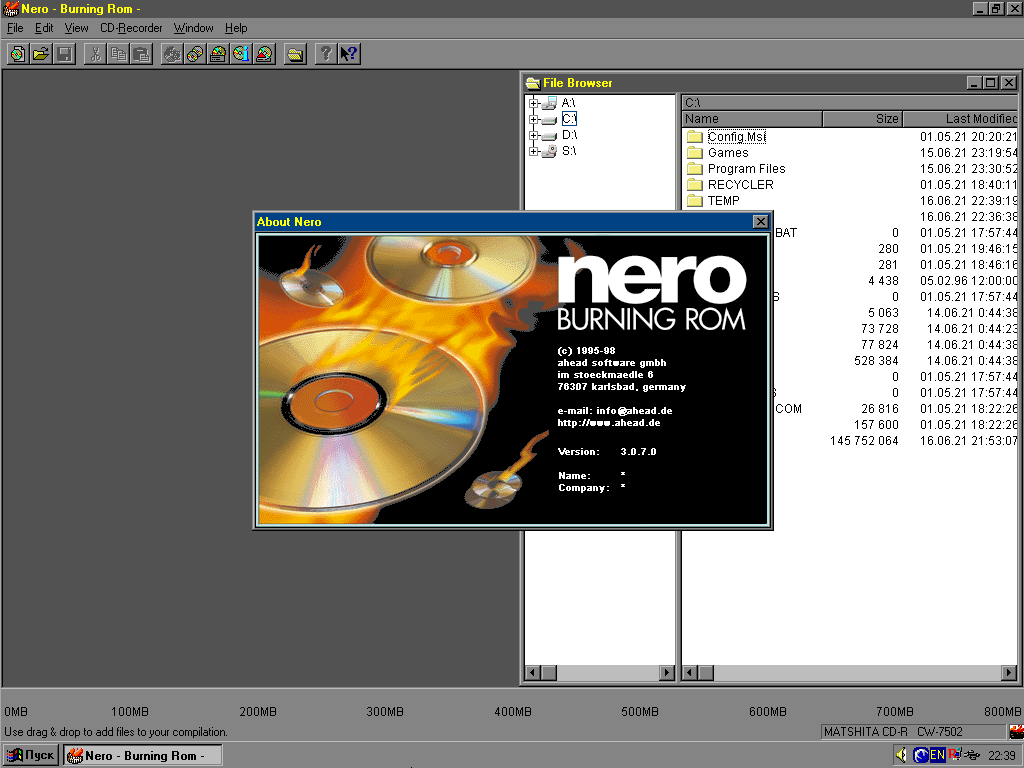
Task: Open the File menu
Action: click(15, 28)
